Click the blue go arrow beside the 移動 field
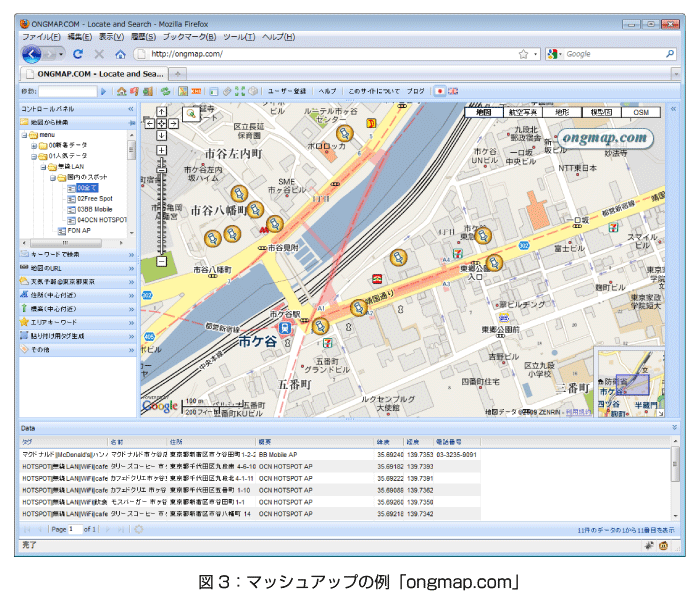 104,92
